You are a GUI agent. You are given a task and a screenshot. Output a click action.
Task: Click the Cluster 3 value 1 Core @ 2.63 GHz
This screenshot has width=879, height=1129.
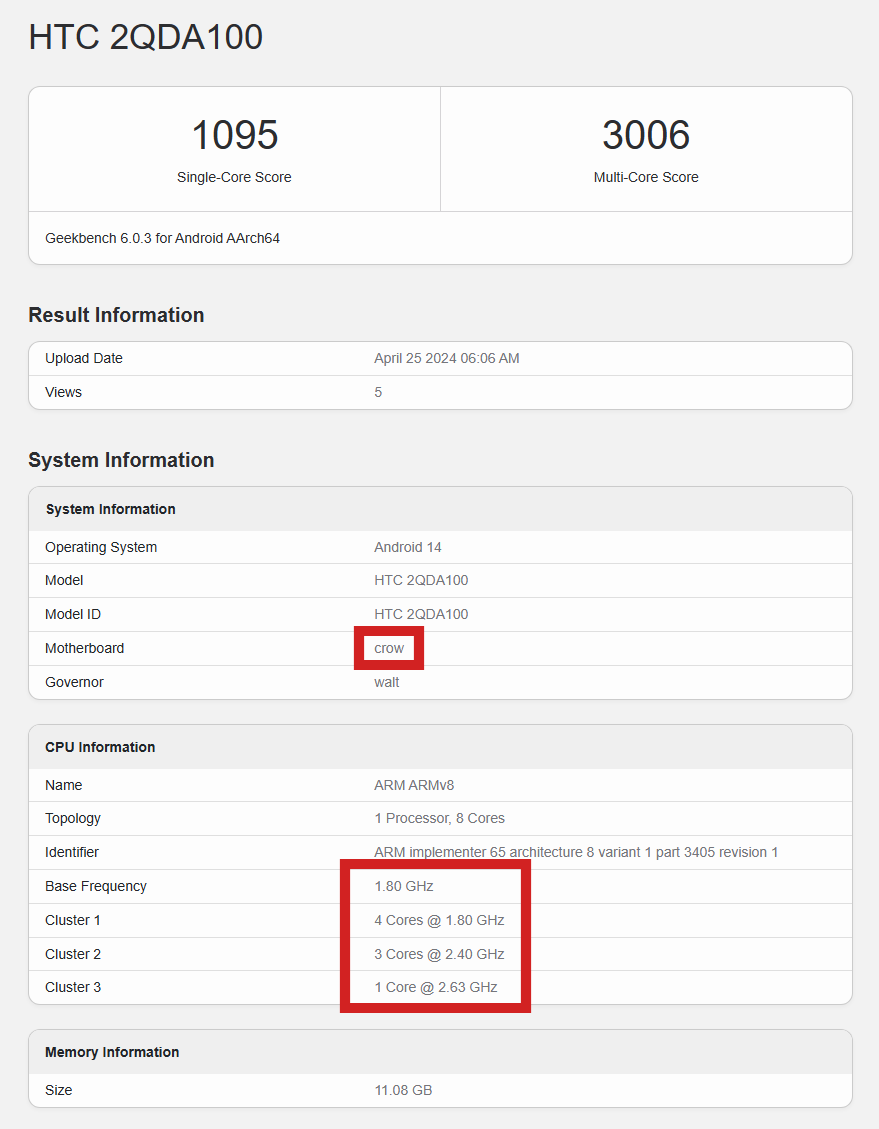(435, 987)
